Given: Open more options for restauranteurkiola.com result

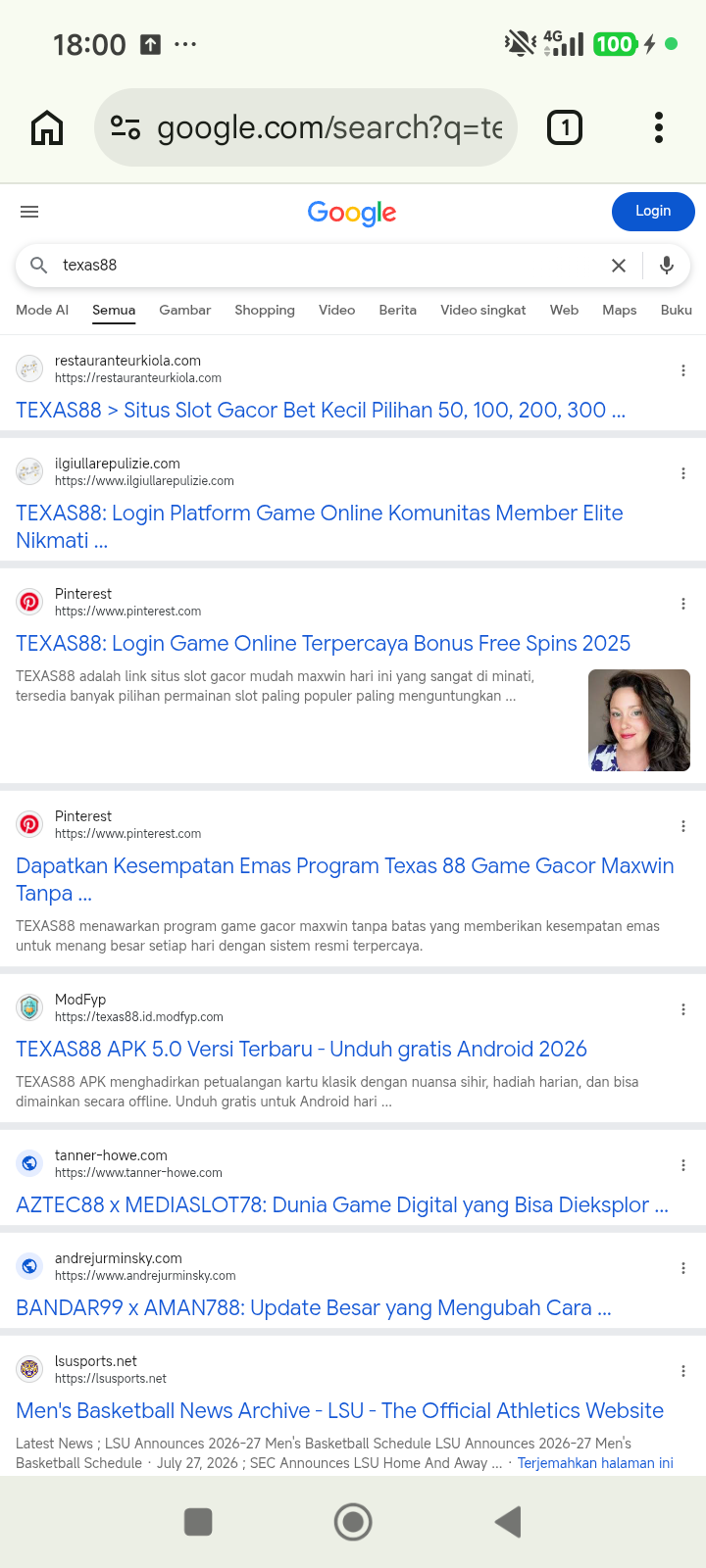Looking at the screenshot, I should tap(683, 370).
